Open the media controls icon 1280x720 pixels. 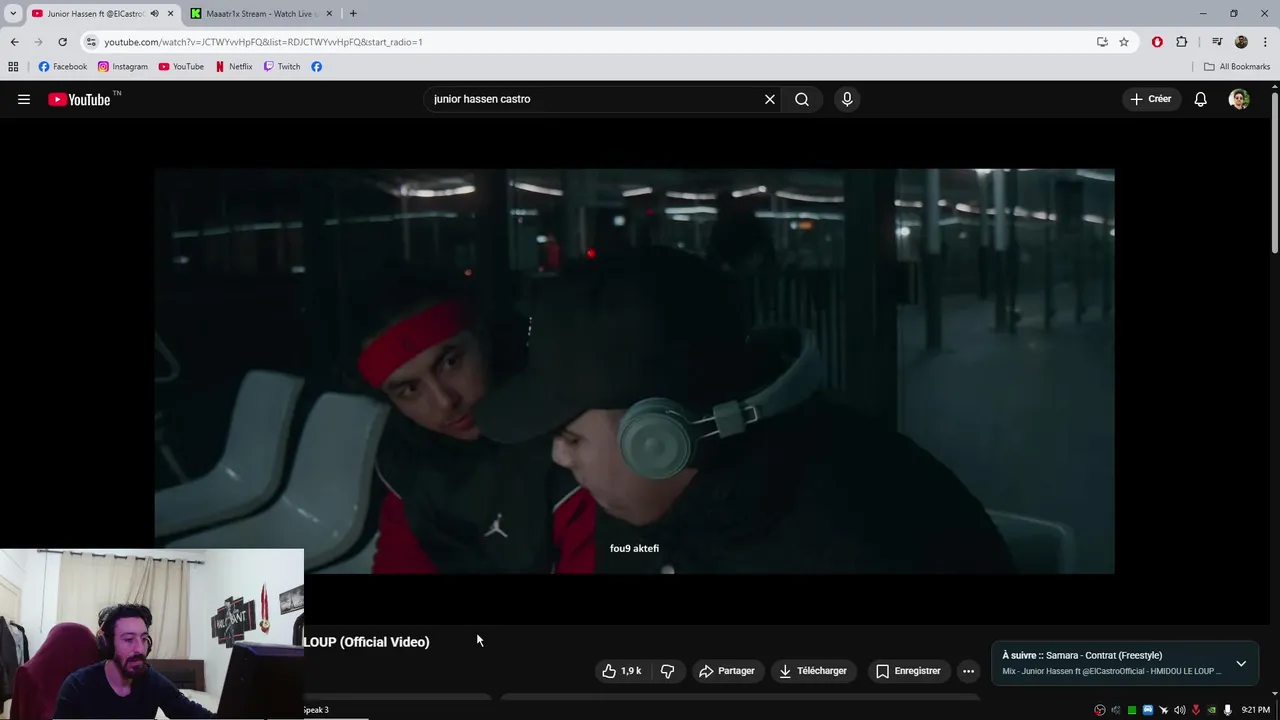click(1217, 42)
